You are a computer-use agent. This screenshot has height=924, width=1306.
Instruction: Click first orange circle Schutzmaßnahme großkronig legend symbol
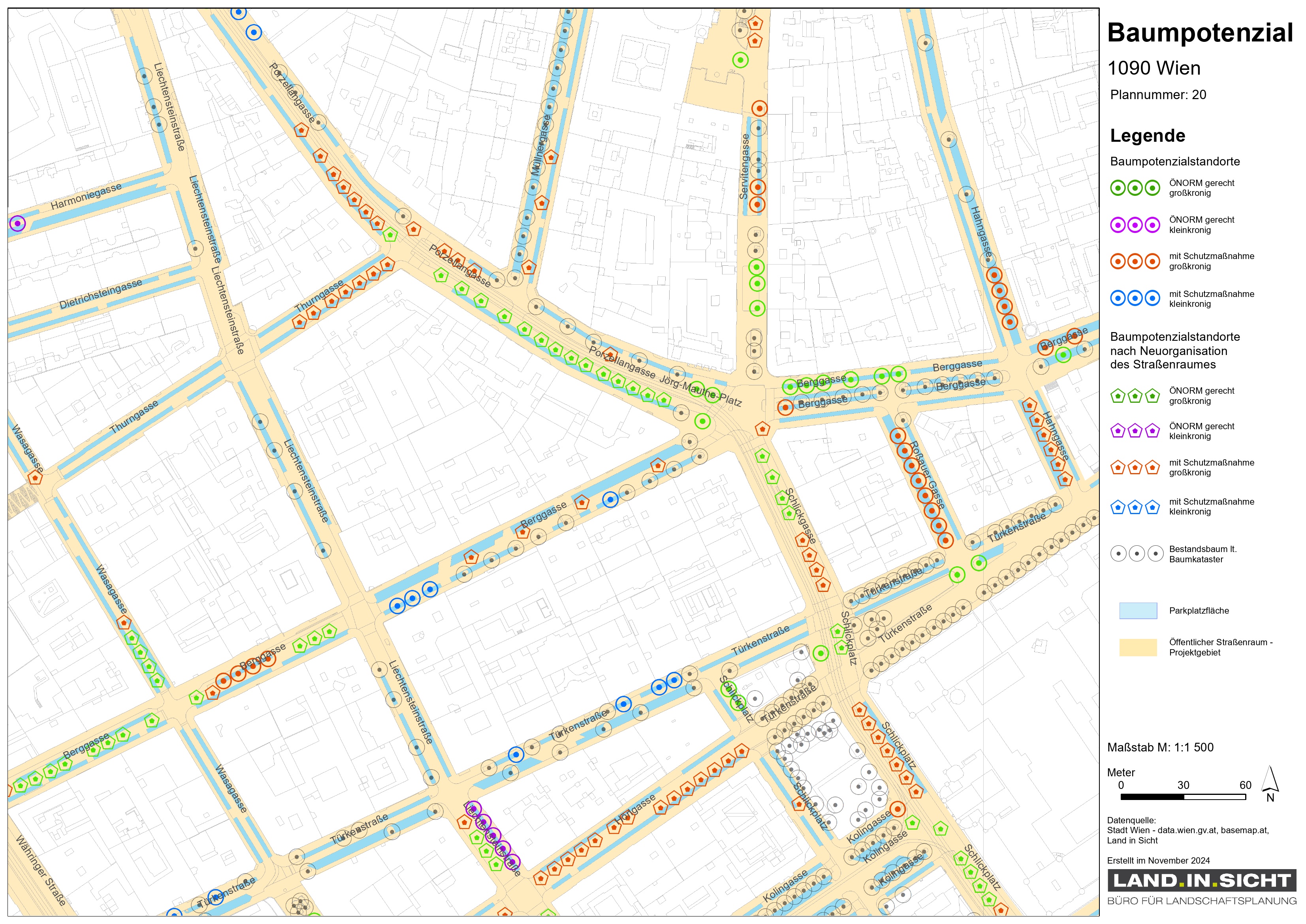[x=1118, y=262]
